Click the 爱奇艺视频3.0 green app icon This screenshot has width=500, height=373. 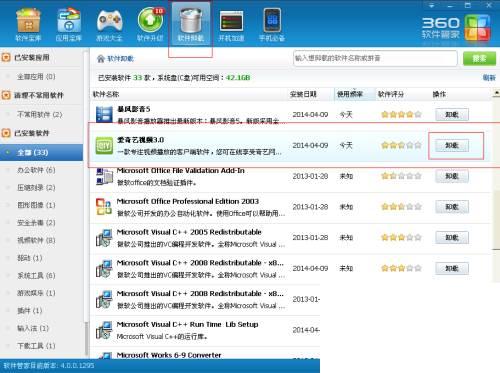(104, 146)
